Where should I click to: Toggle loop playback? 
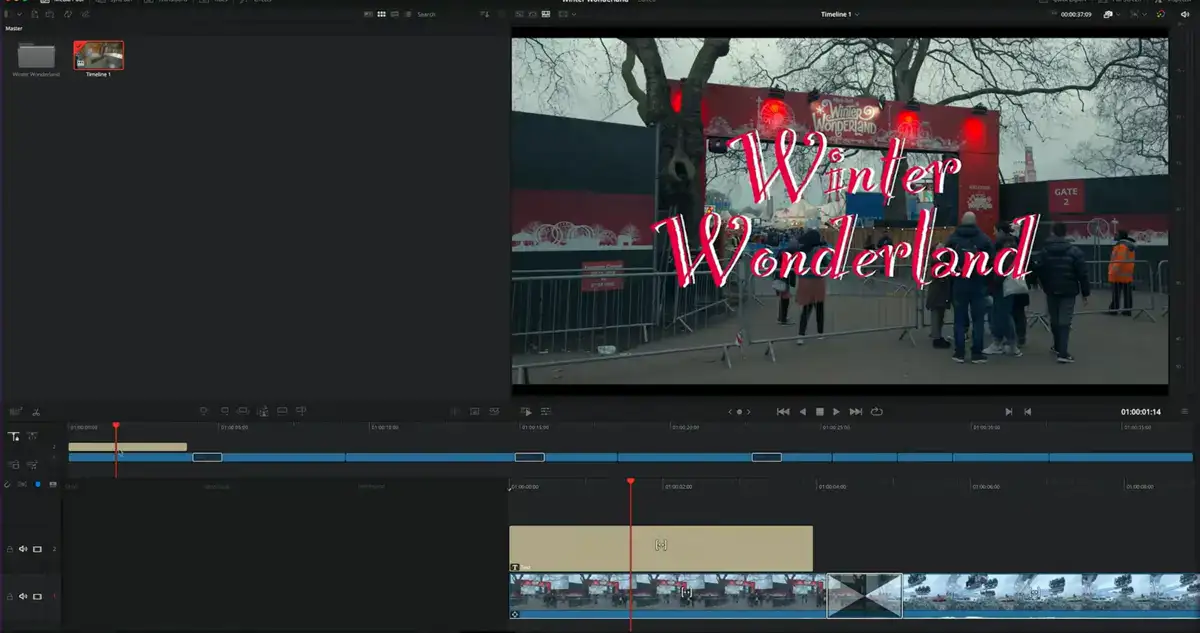pos(877,411)
